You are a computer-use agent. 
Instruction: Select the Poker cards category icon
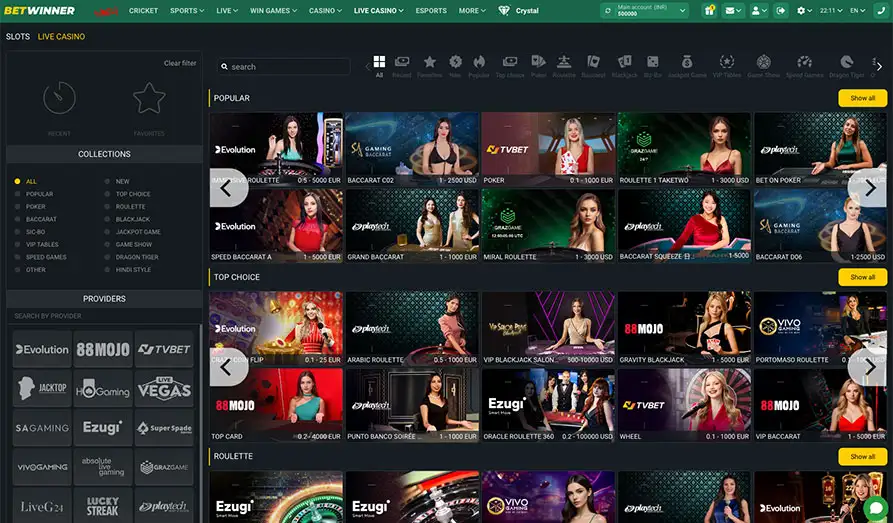pos(538,62)
